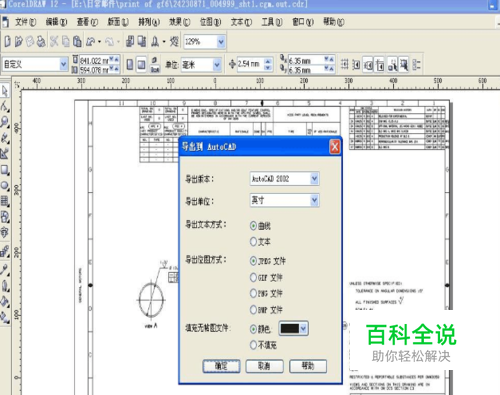
Task: Click the Cut toolbar icon
Action: (54, 42)
